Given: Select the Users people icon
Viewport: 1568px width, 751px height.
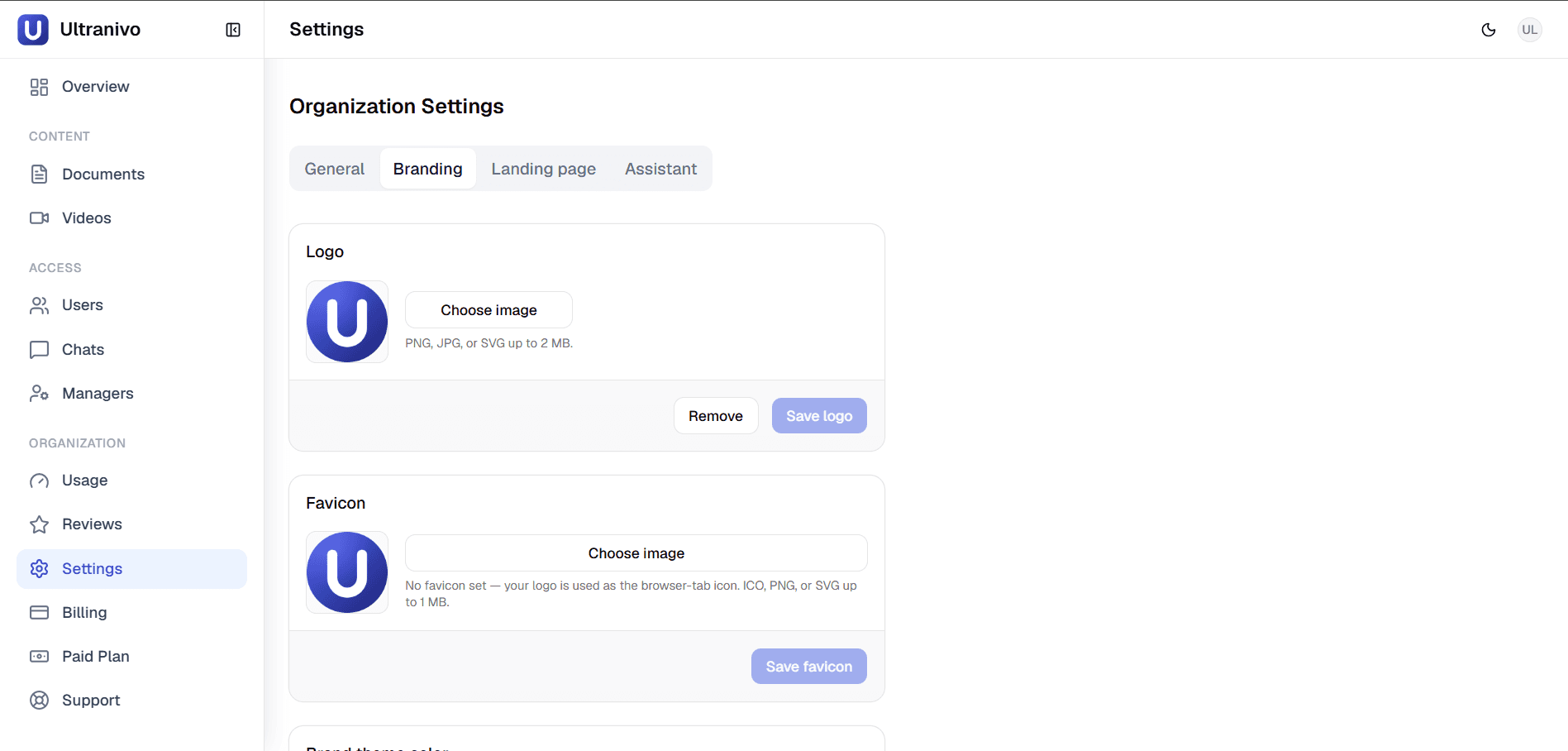Looking at the screenshot, I should click(39, 305).
